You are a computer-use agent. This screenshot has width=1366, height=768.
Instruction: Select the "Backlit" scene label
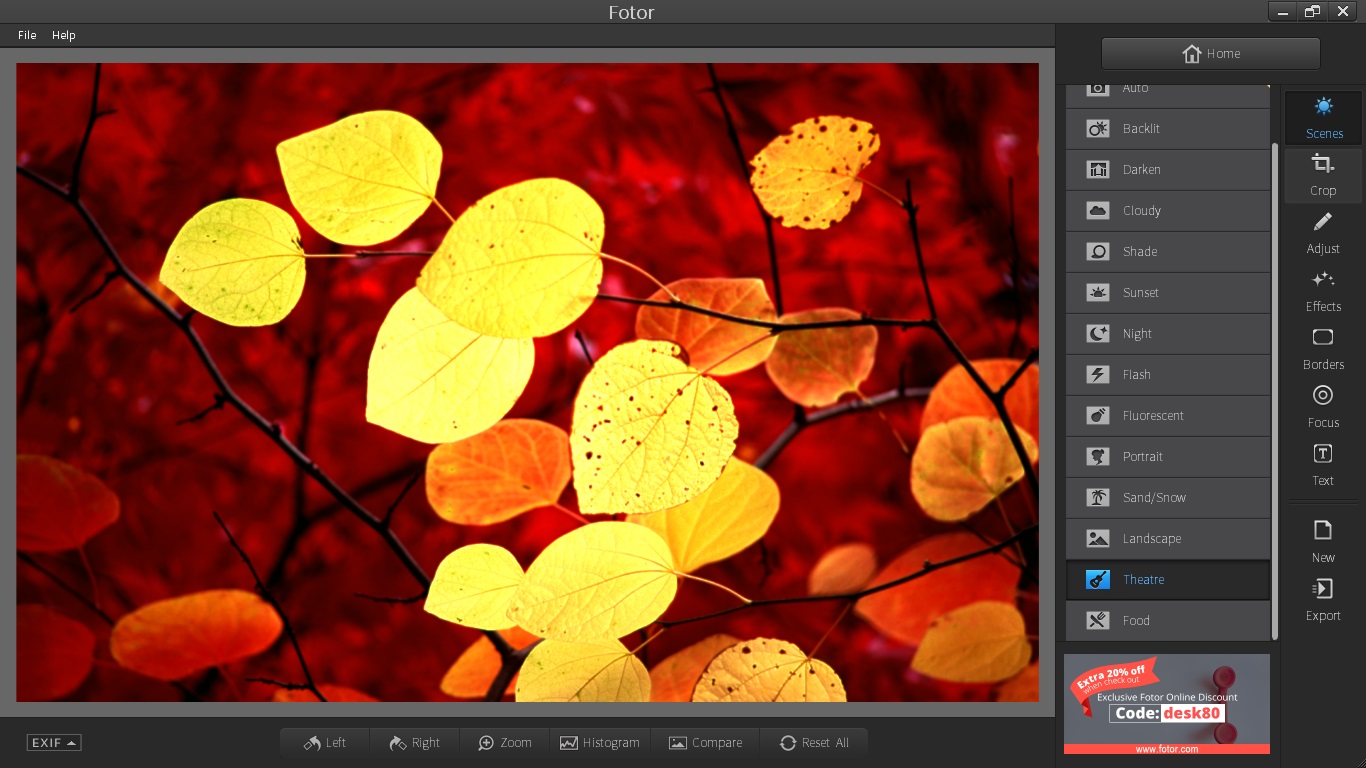coord(1141,129)
